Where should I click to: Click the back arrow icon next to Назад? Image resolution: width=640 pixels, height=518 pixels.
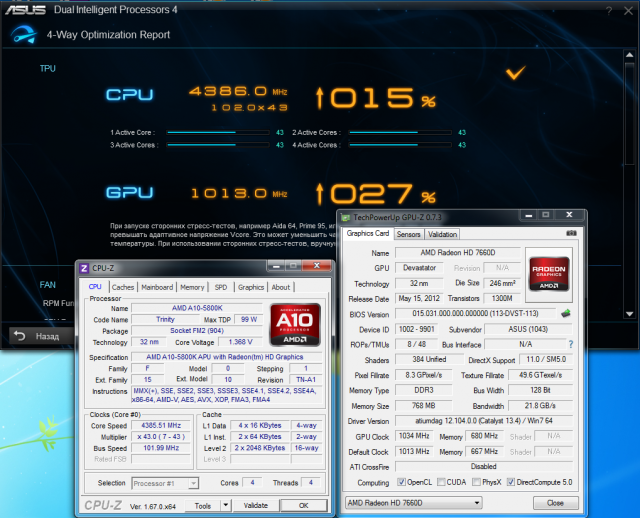(x=20, y=336)
